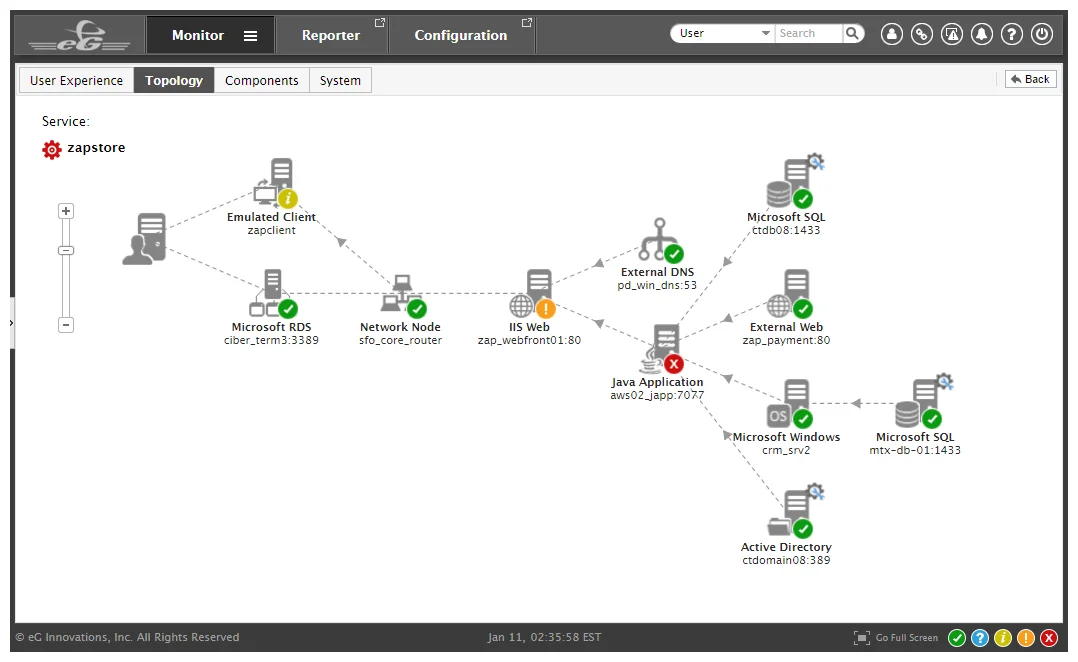Screen dimensions: 1078x662
Task: Select the Microsoft SQL ctdb08 node icon
Action: pos(795,181)
